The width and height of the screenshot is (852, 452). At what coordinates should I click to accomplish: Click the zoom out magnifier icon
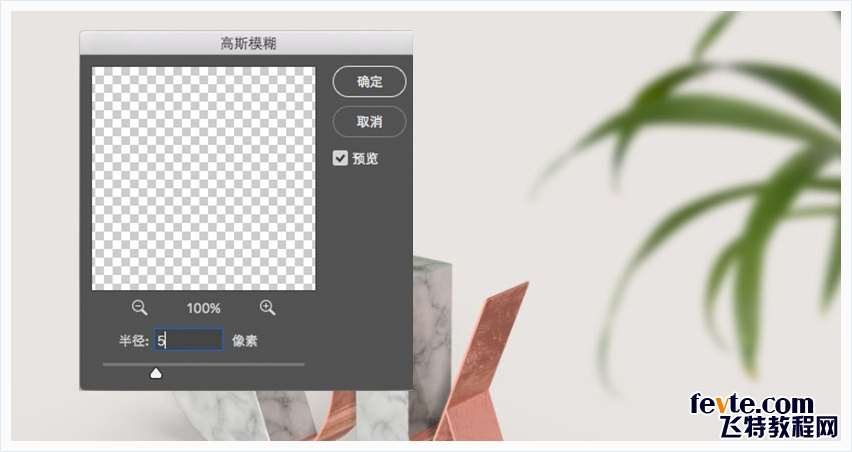(139, 307)
